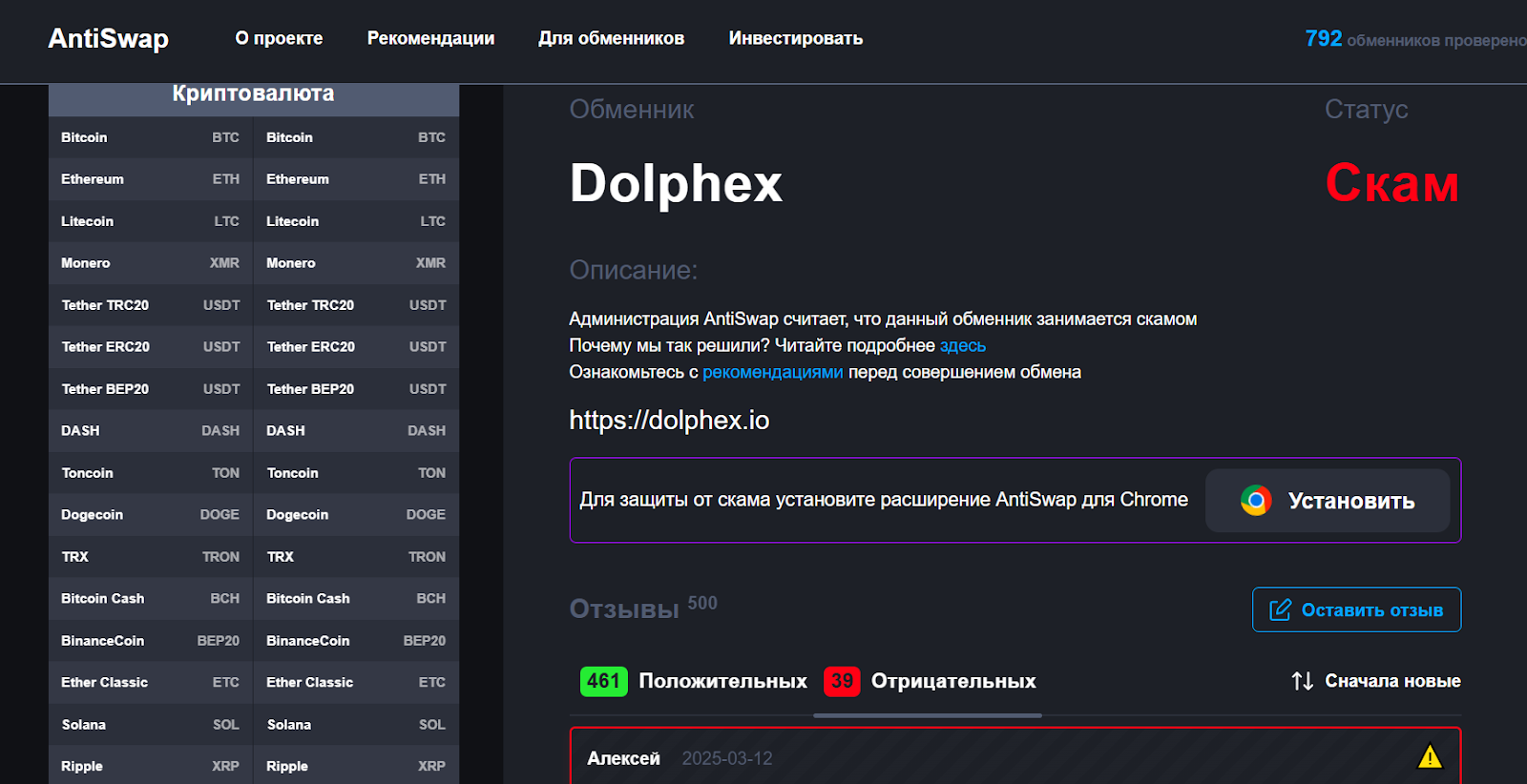Viewport: 1527px width, 784px height.
Task: Select Tether ERC20 in the right column
Action: pos(356,347)
